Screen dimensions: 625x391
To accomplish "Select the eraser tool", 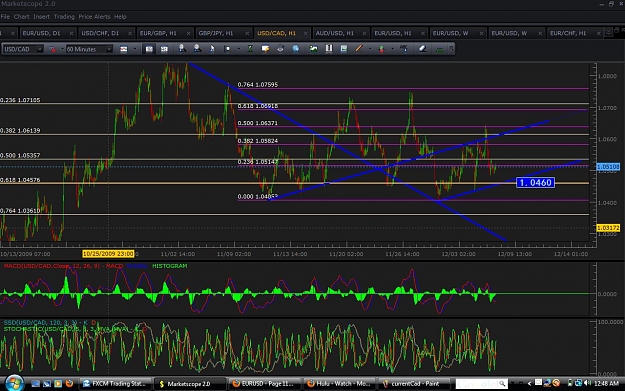I will coord(422,49).
